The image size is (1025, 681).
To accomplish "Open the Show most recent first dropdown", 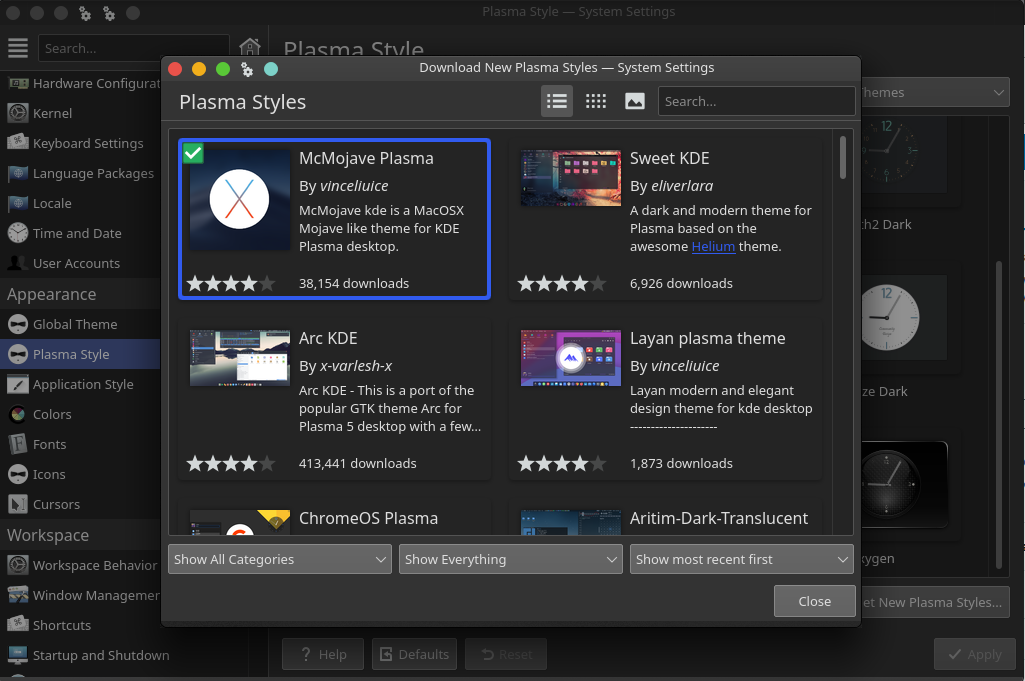I will (x=742, y=559).
